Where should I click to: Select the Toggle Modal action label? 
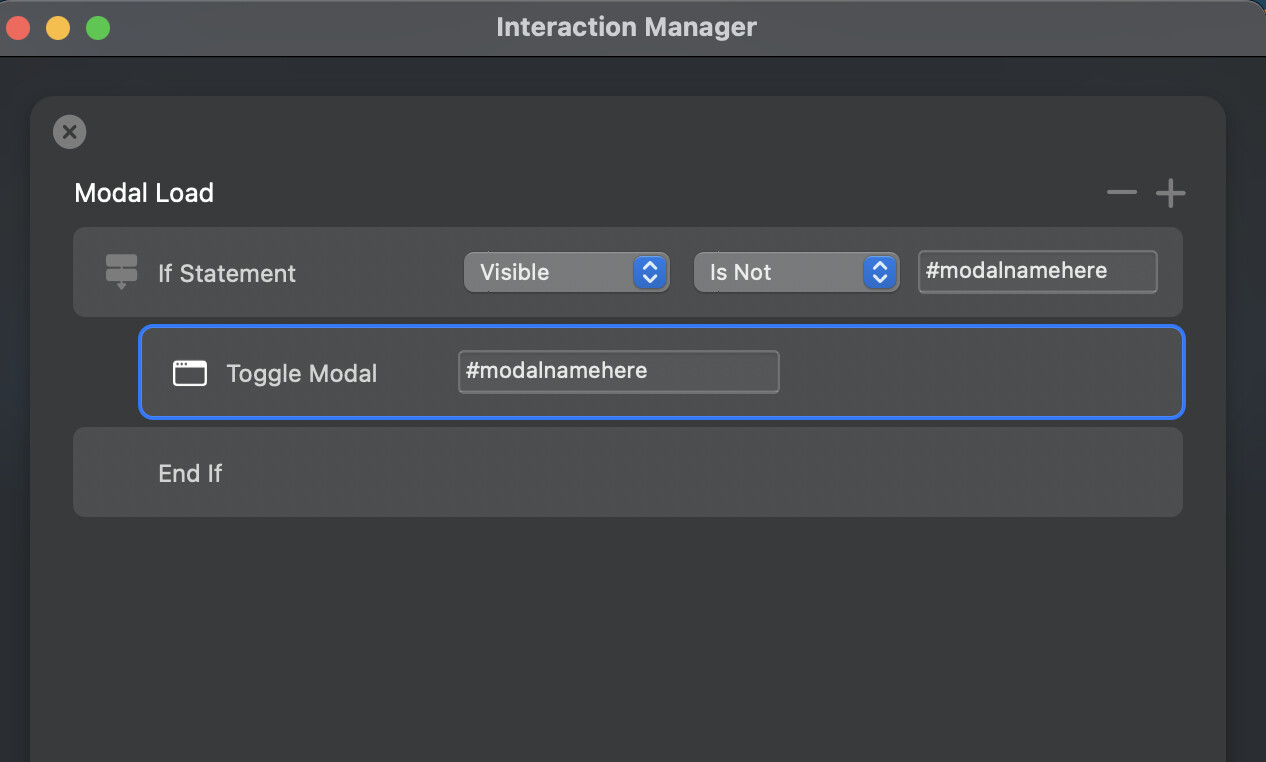[301, 373]
